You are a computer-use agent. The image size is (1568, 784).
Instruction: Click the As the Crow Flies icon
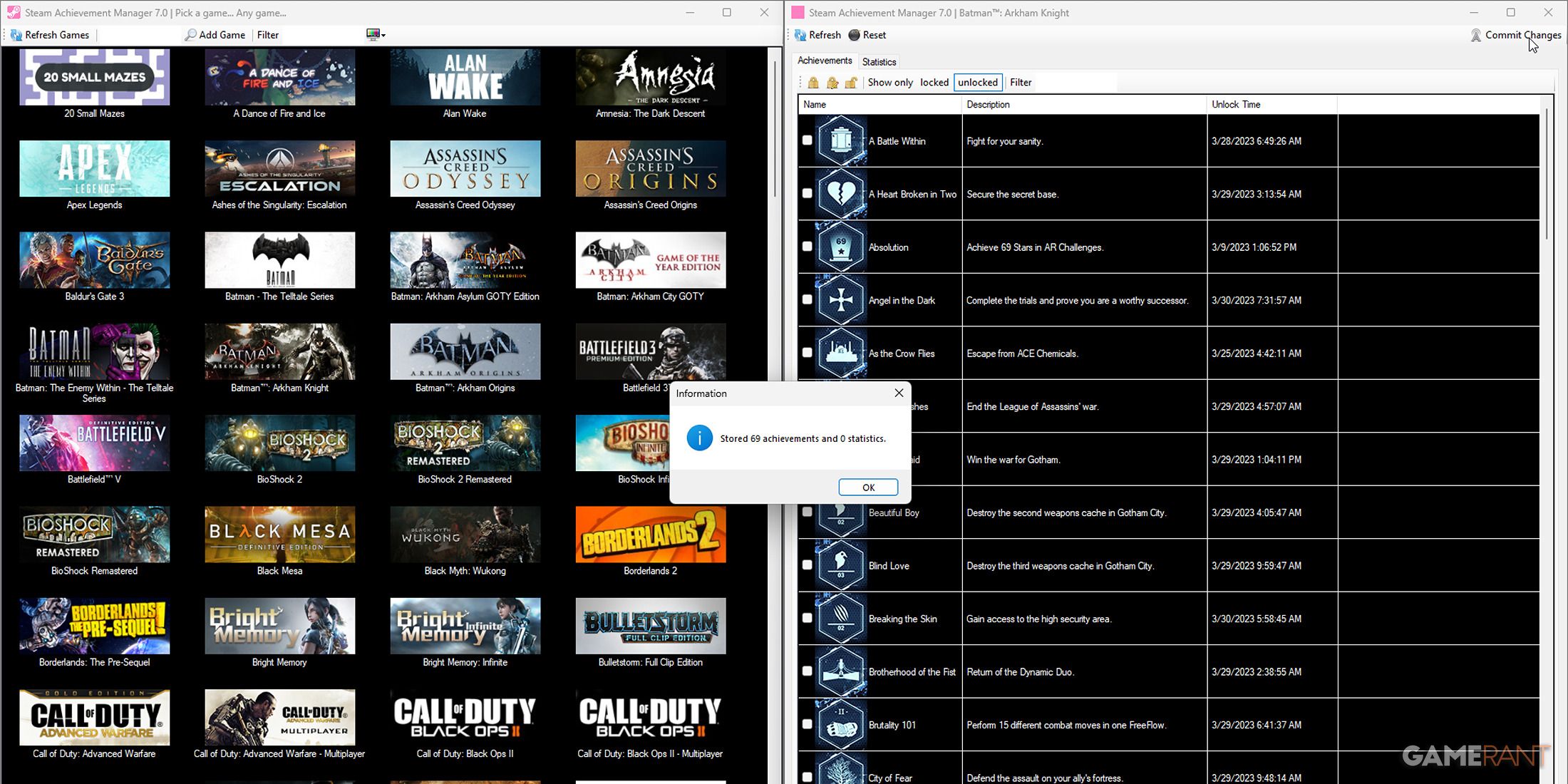click(x=841, y=353)
